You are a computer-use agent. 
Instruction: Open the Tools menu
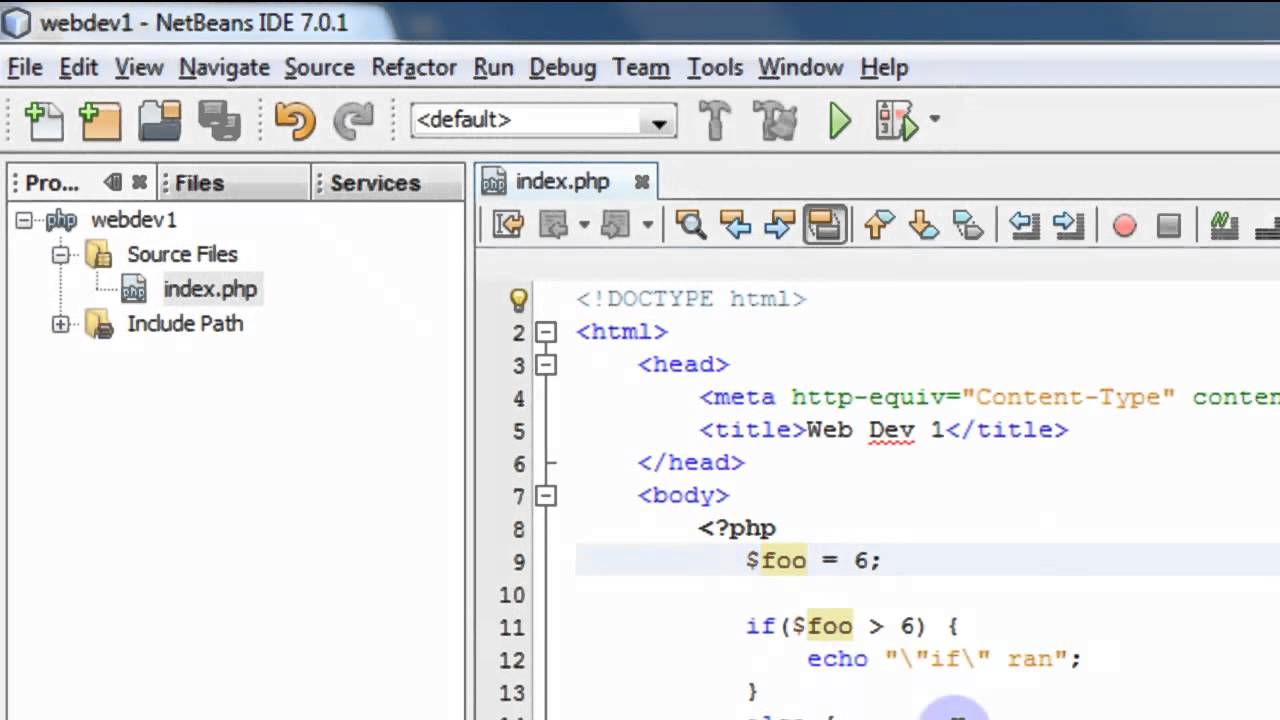tap(715, 67)
